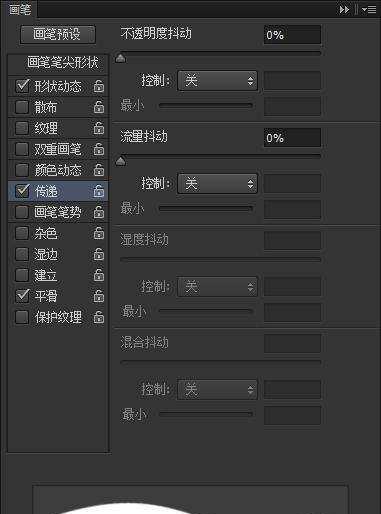Click the lock icon beside 形状动态
Screen dimensions: 381x514
pos(99,86)
